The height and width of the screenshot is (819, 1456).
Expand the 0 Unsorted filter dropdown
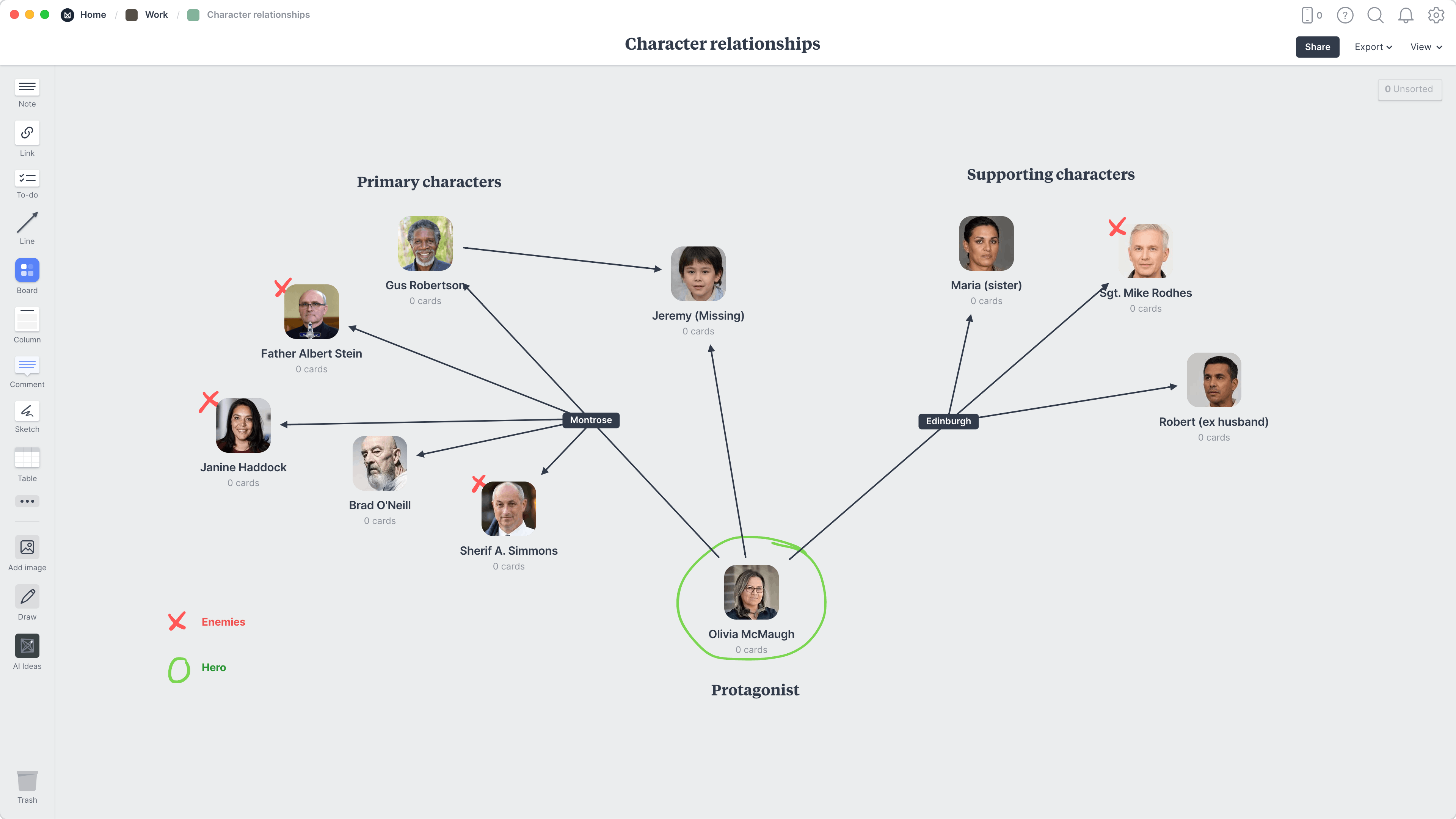tap(1408, 89)
